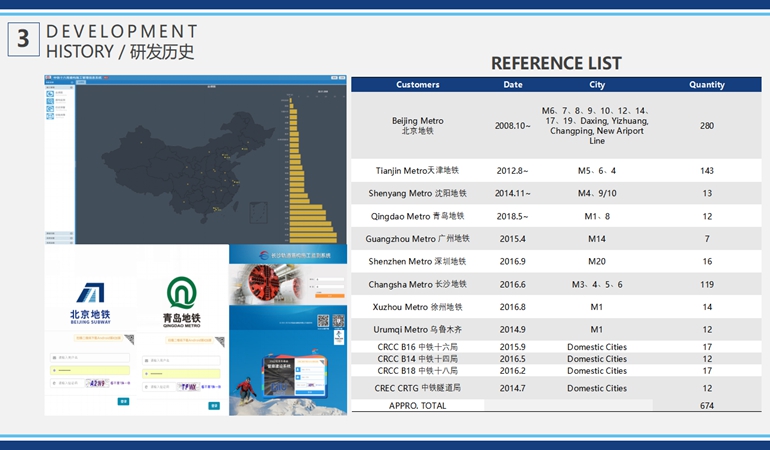Click the Changsha quantity 119

tap(707, 284)
